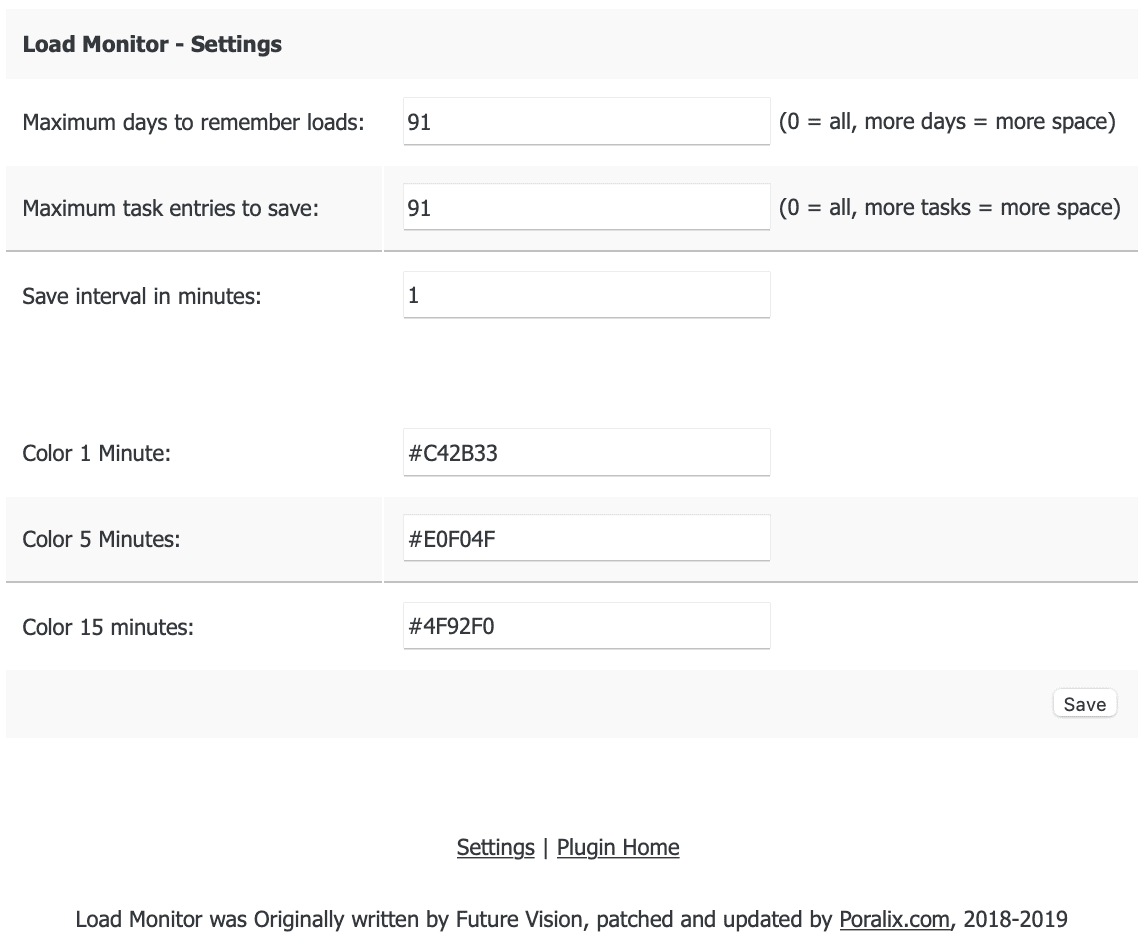This screenshot has width=1148, height=946.
Task: Click the Maximum days to remember loads field
Action: coord(585,121)
